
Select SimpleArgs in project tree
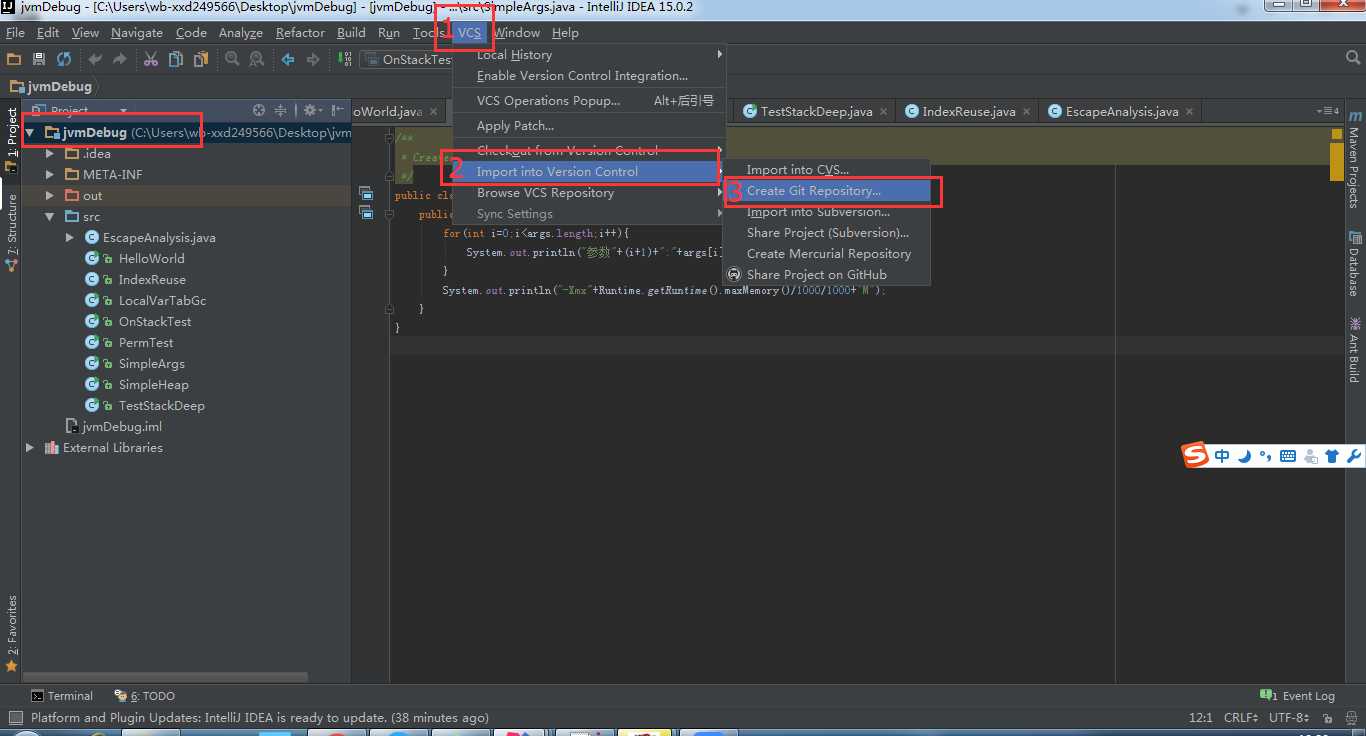coord(151,364)
